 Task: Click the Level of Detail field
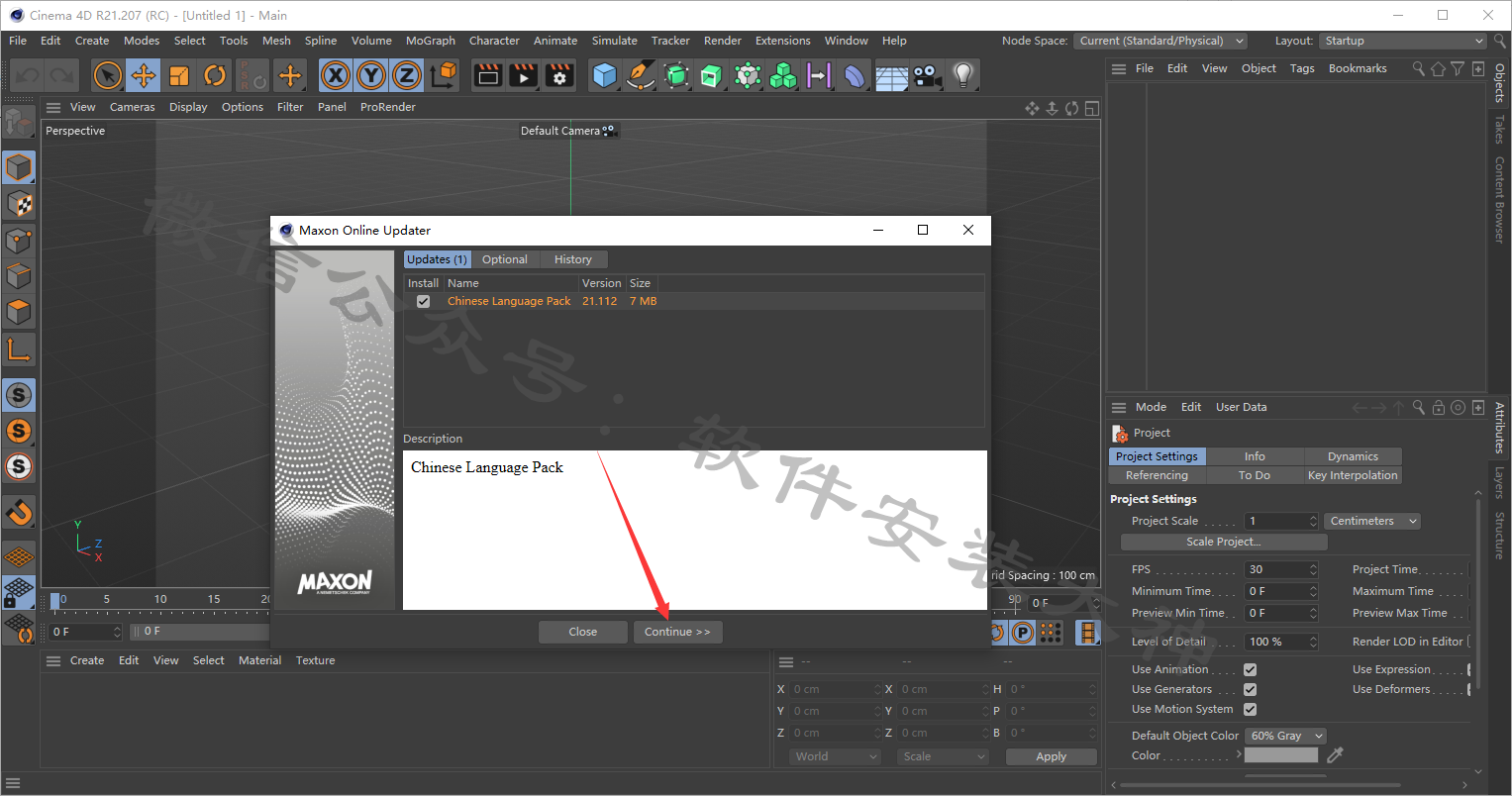click(1282, 642)
